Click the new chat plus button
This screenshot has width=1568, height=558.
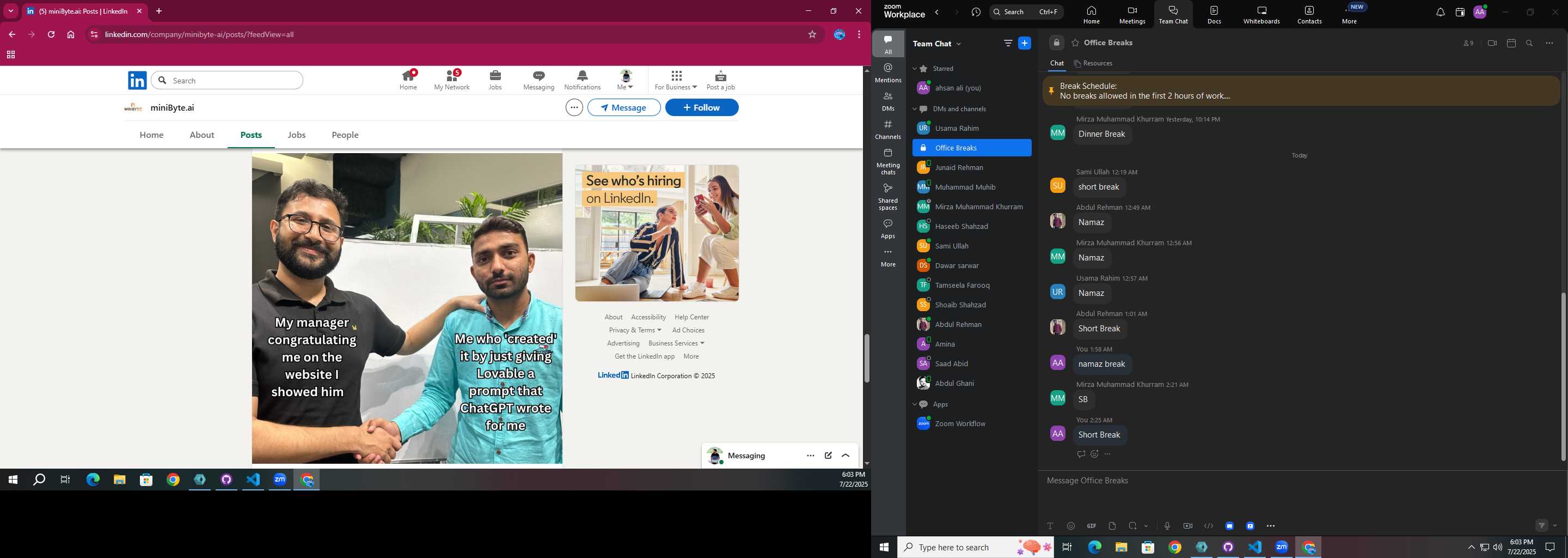tap(1025, 43)
